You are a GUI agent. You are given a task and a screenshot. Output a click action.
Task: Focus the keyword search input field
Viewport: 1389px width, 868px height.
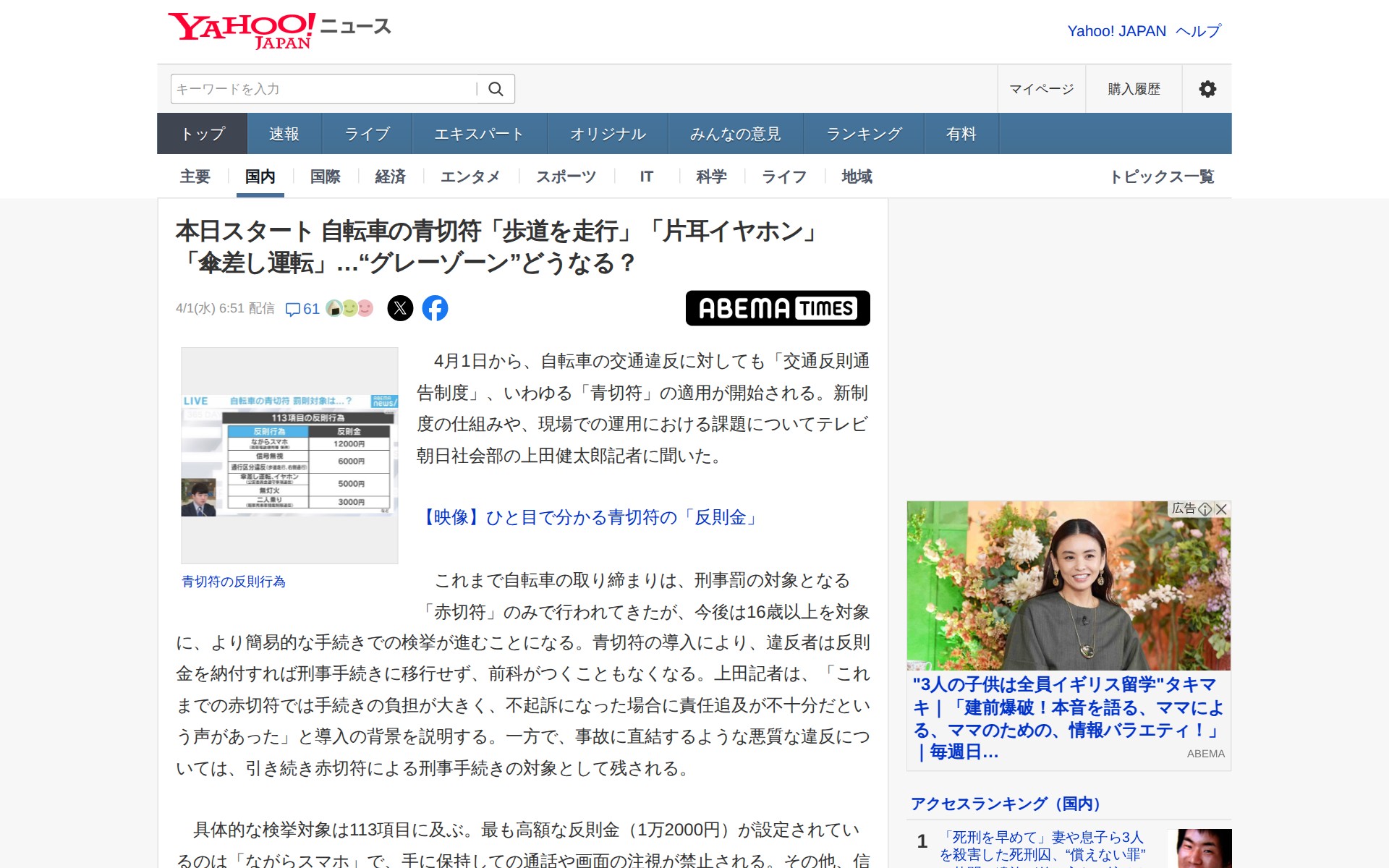(x=322, y=89)
